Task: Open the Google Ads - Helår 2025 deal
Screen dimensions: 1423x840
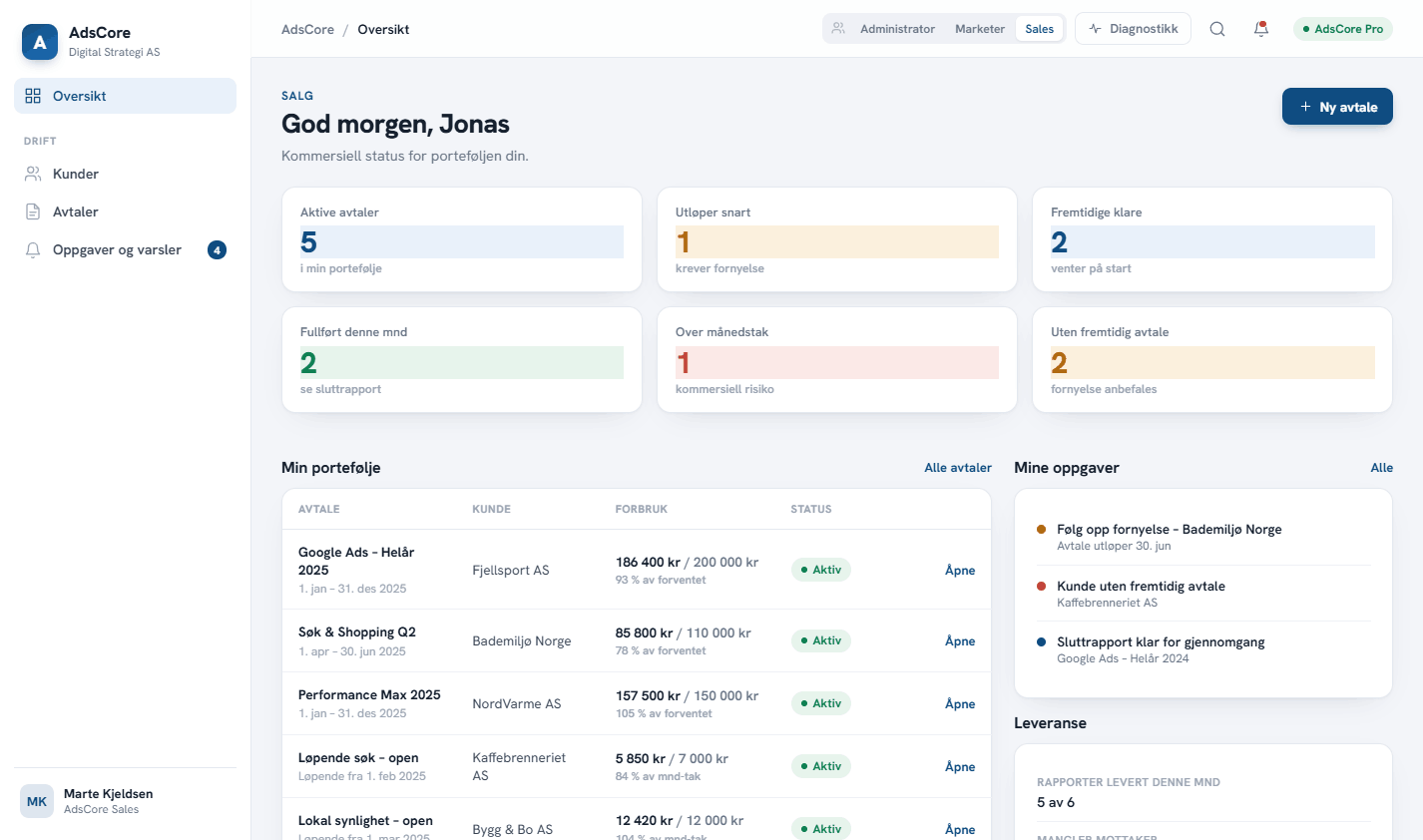Action: coord(960,571)
